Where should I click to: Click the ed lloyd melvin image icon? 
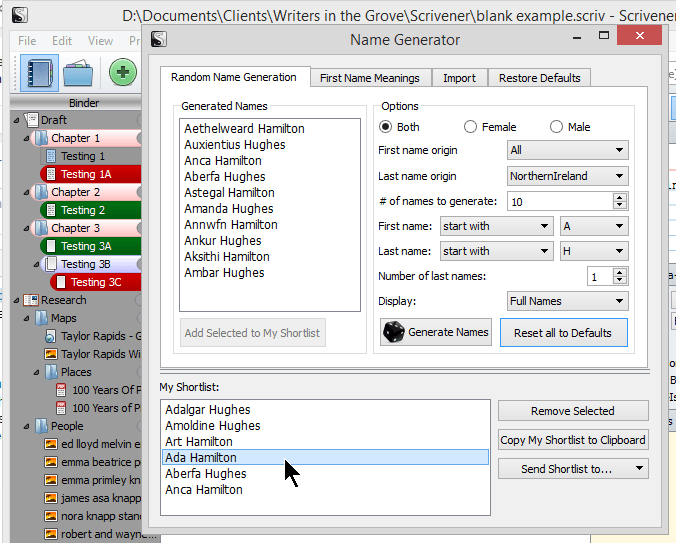[x=51, y=444]
